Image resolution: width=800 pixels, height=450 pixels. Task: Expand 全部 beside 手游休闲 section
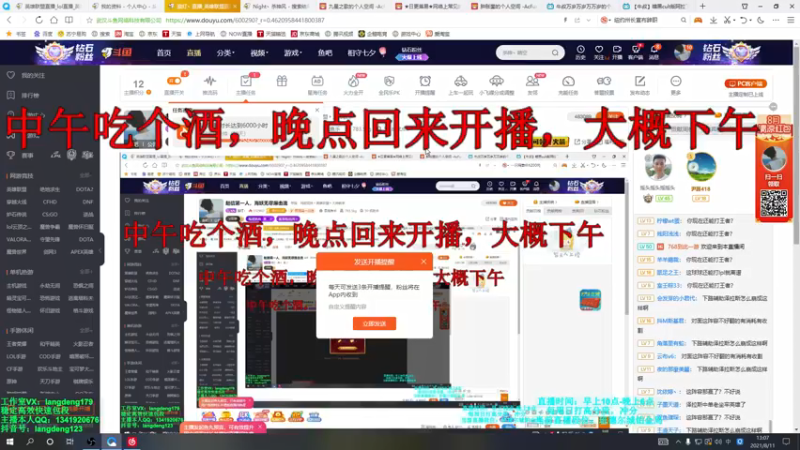pyautogui.click(x=85, y=331)
